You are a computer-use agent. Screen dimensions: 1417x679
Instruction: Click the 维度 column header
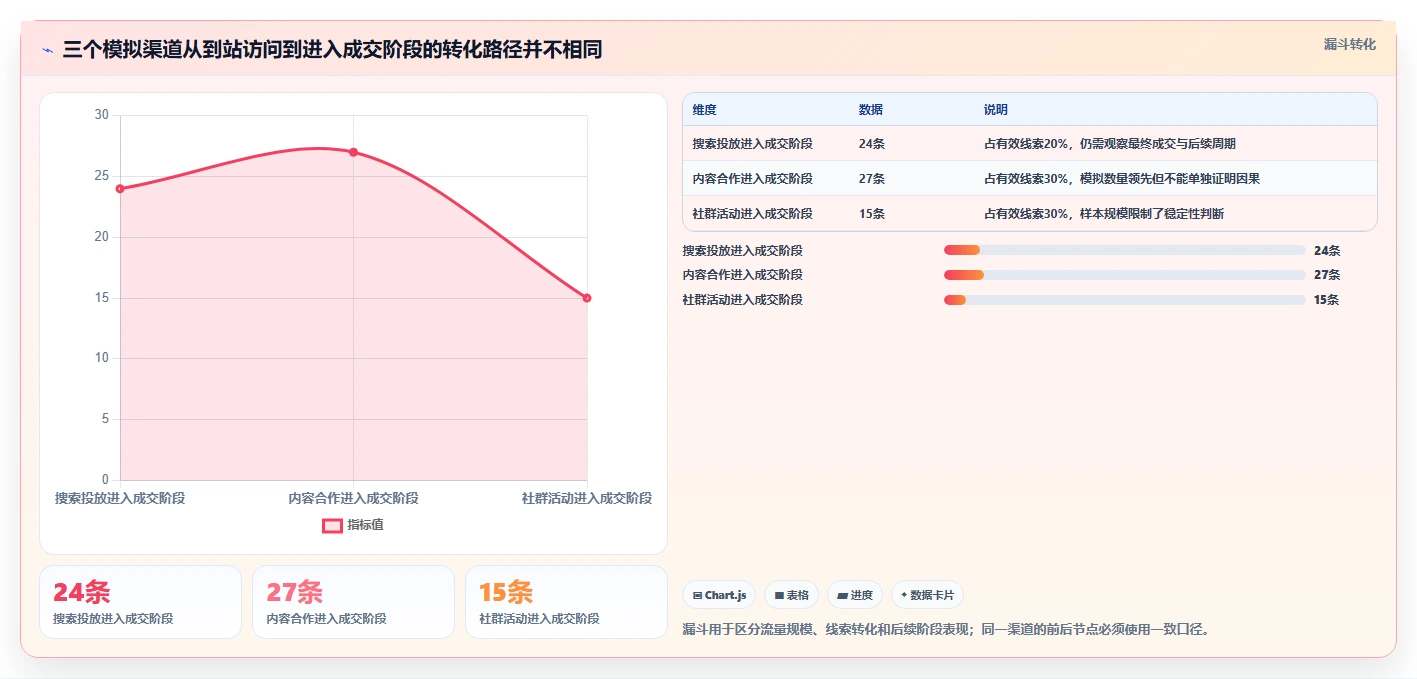click(704, 110)
